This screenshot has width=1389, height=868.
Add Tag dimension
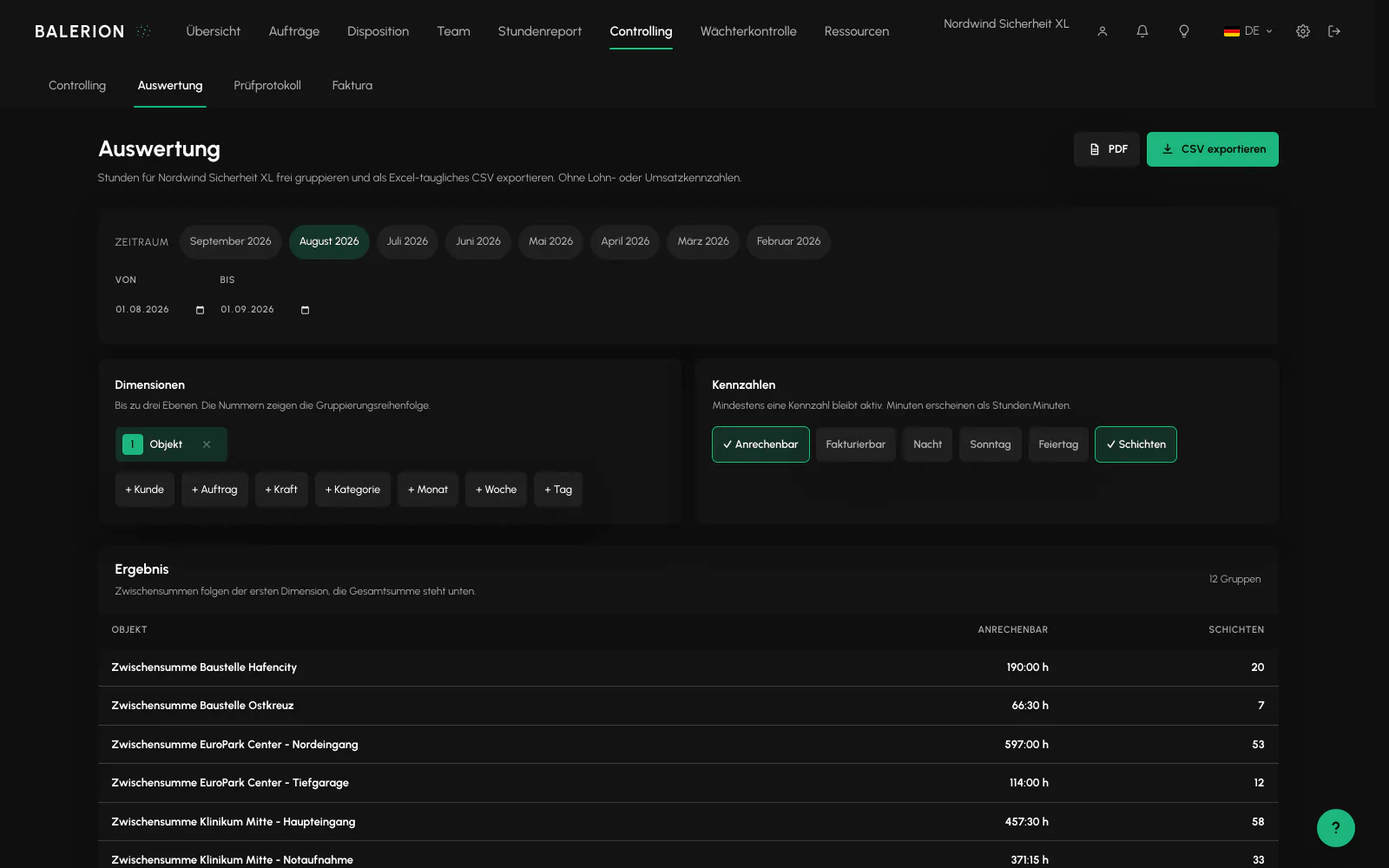558,490
